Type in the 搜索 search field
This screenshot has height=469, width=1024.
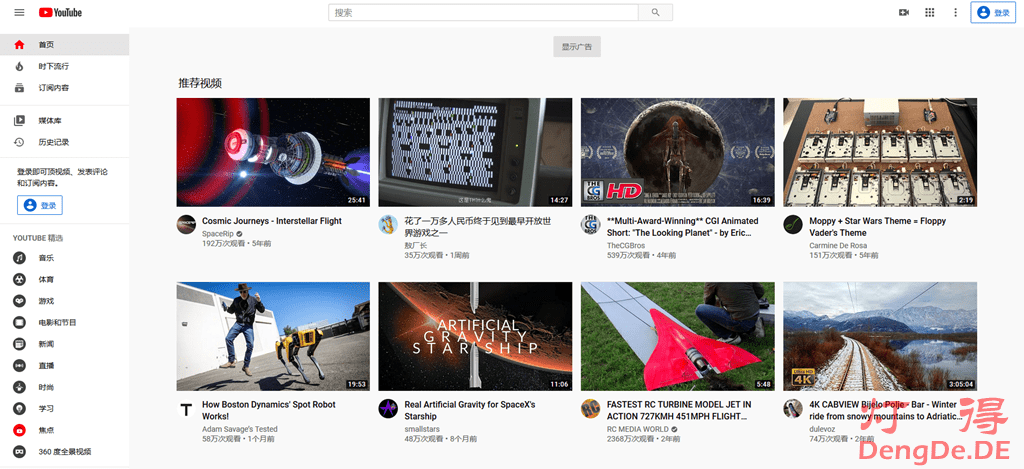coord(484,13)
